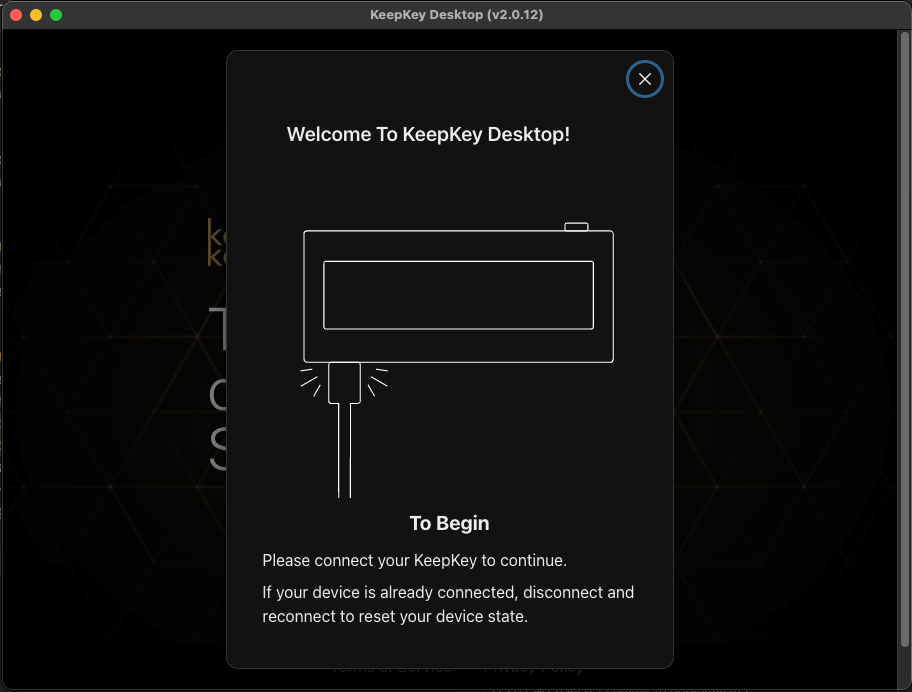Close the Welcome To KeepKey Desktop dialog
The height and width of the screenshot is (692, 912).
[644, 79]
